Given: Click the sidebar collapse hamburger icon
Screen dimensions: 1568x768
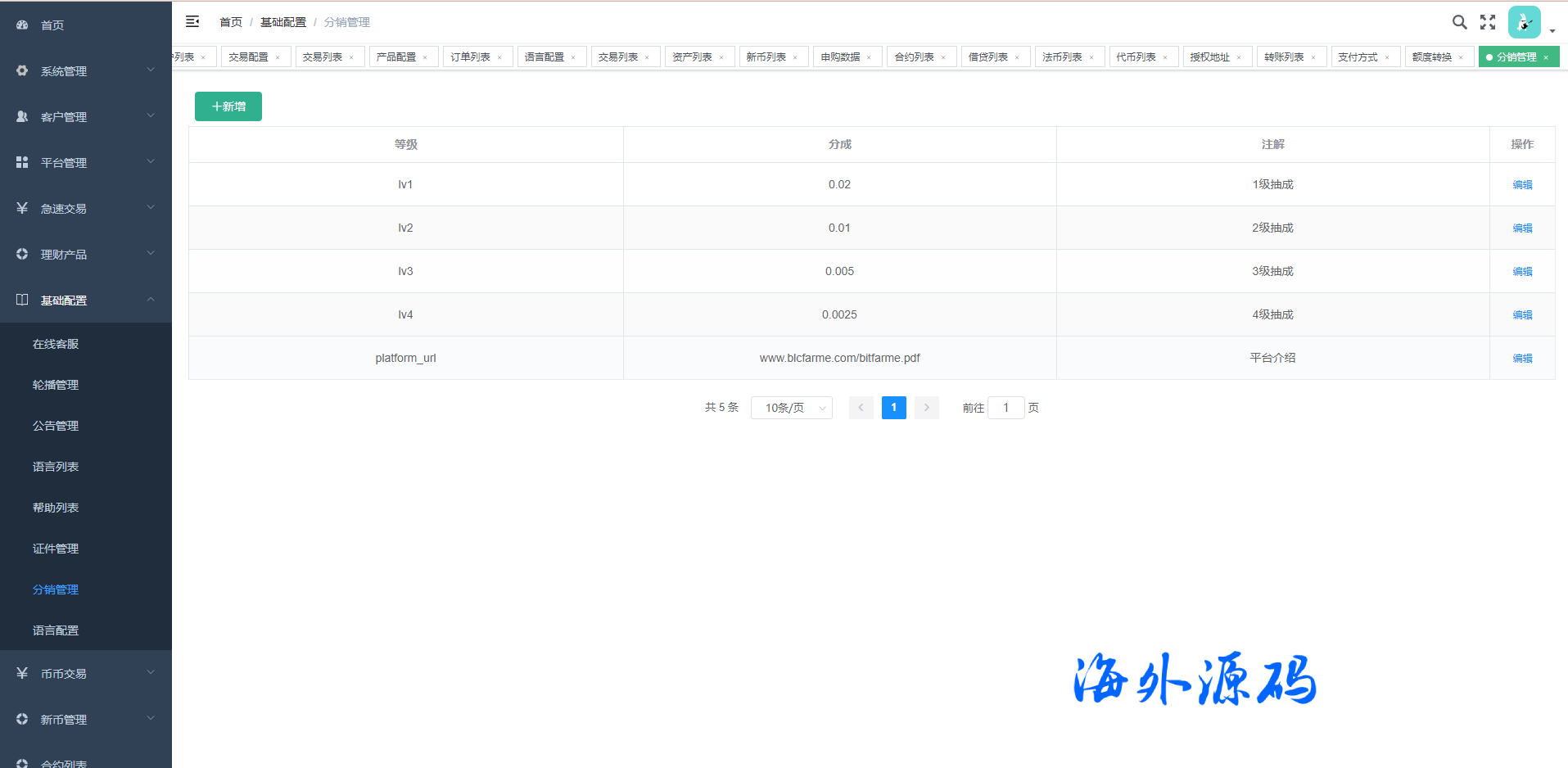Looking at the screenshot, I should (x=192, y=22).
